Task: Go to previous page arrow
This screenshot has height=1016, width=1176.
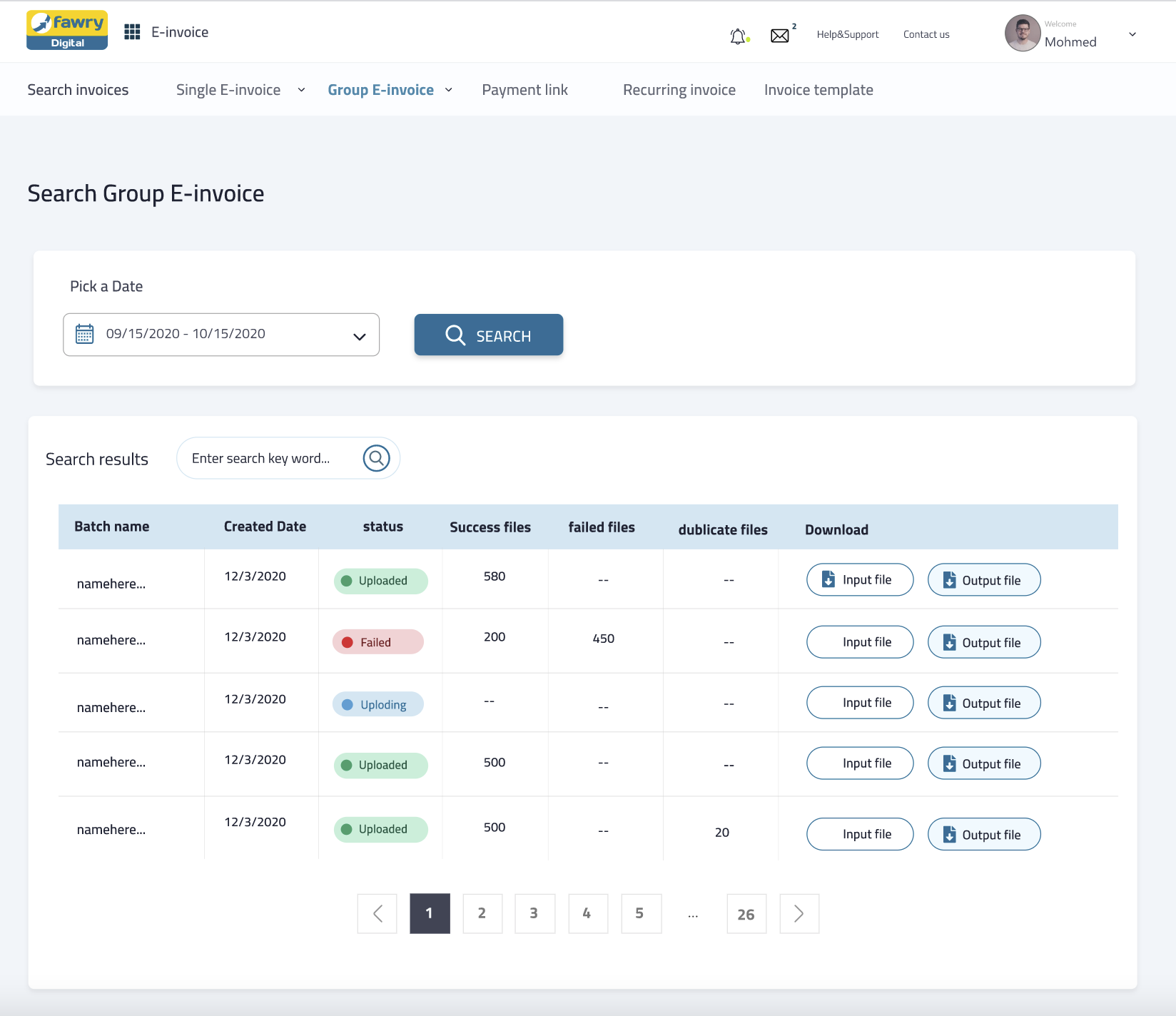Action: pos(377,913)
